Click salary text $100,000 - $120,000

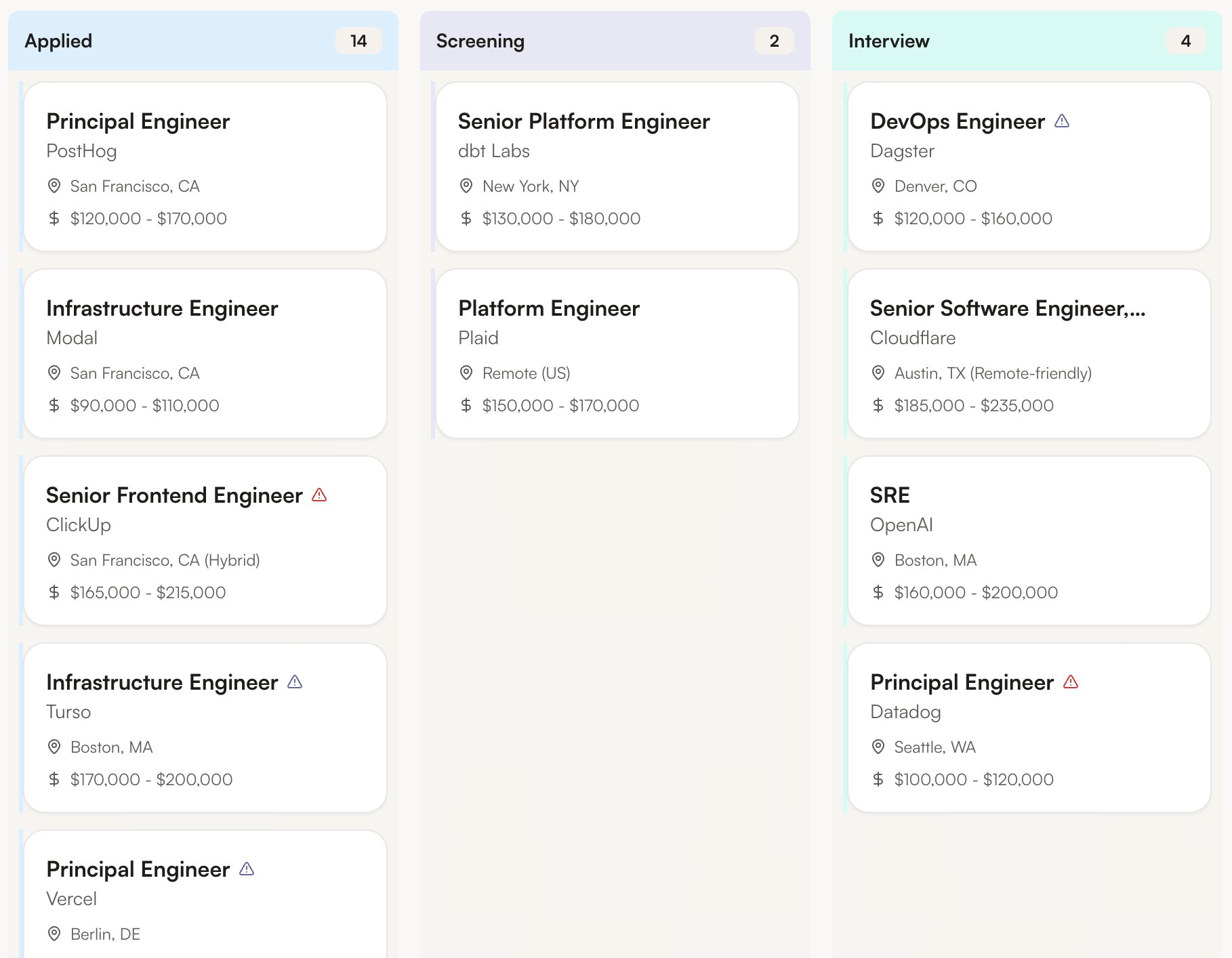point(974,779)
